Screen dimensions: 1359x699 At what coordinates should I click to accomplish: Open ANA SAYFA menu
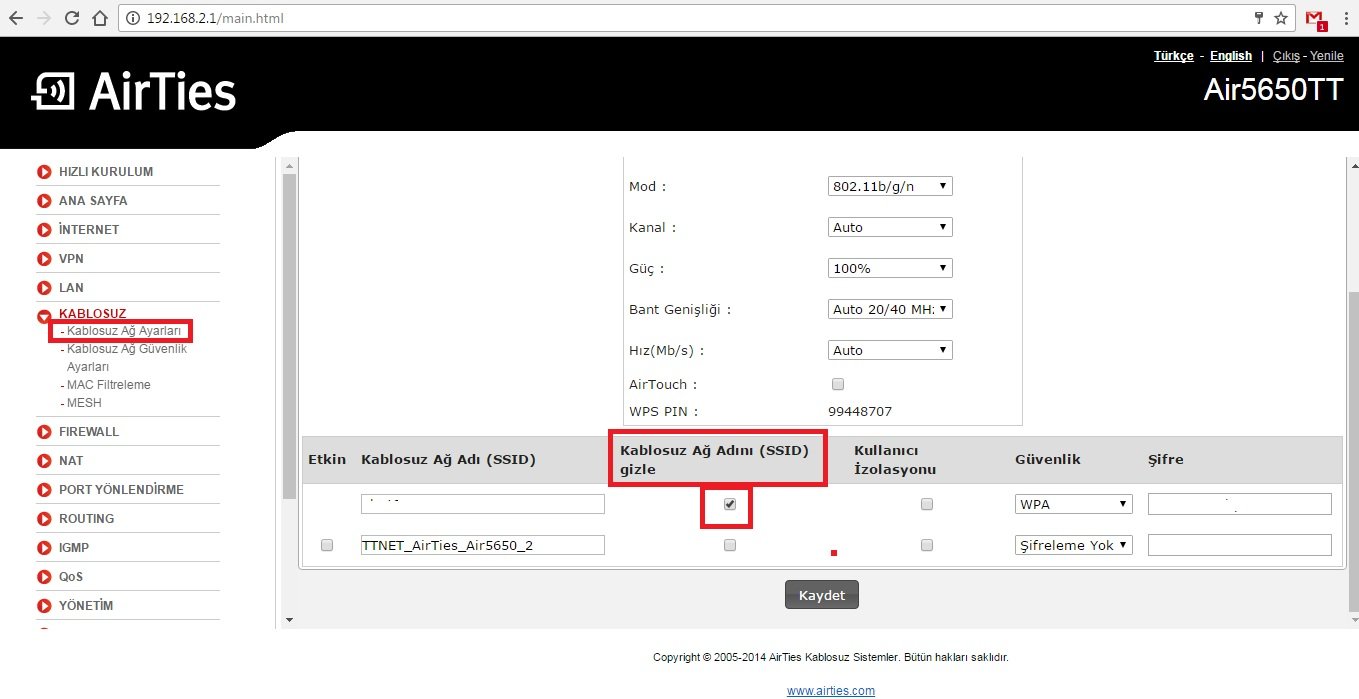(x=93, y=201)
